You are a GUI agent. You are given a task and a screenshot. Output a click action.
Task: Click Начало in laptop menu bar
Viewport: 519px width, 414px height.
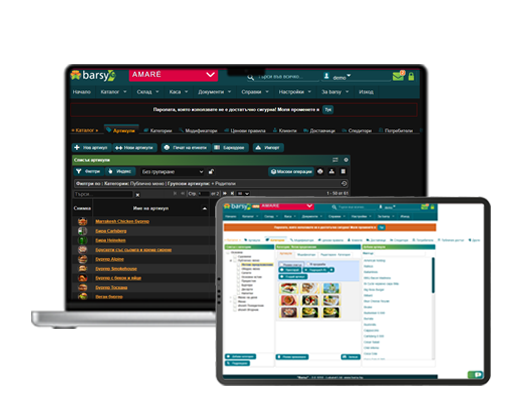pos(82,92)
